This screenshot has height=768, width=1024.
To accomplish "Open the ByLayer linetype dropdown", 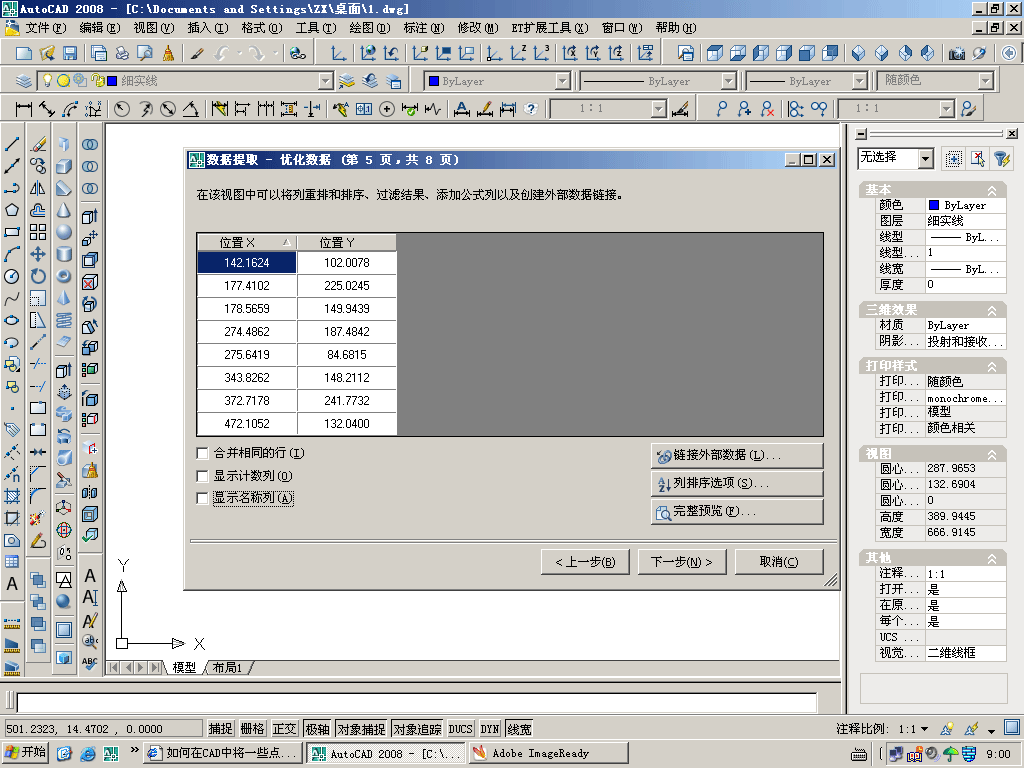I will coord(728,81).
